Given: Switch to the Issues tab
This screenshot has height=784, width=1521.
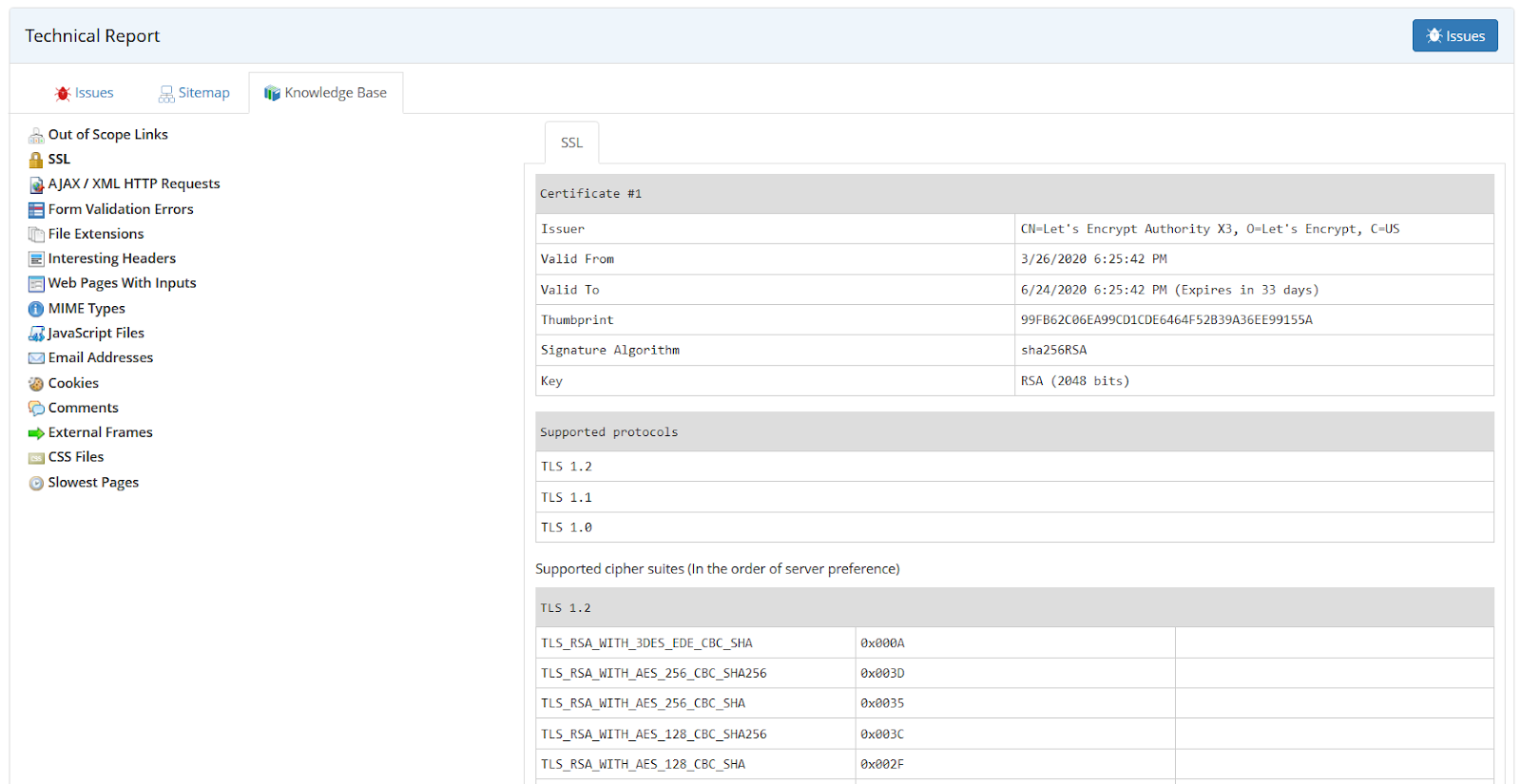Looking at the screenshot, I should coord(85,93).
